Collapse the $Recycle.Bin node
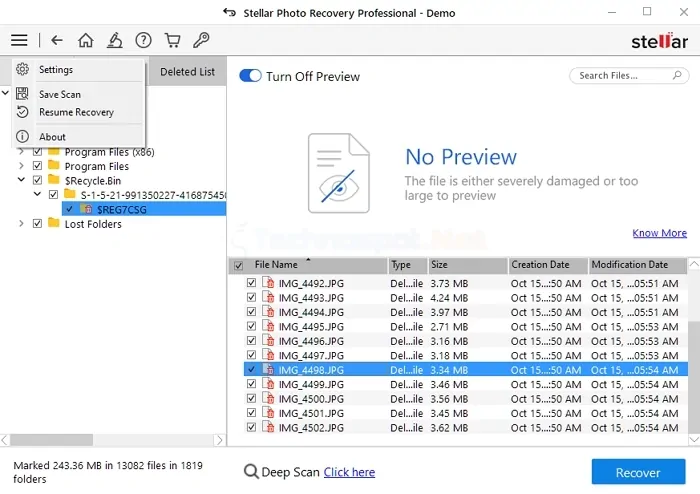 click(x=21, y=180)
